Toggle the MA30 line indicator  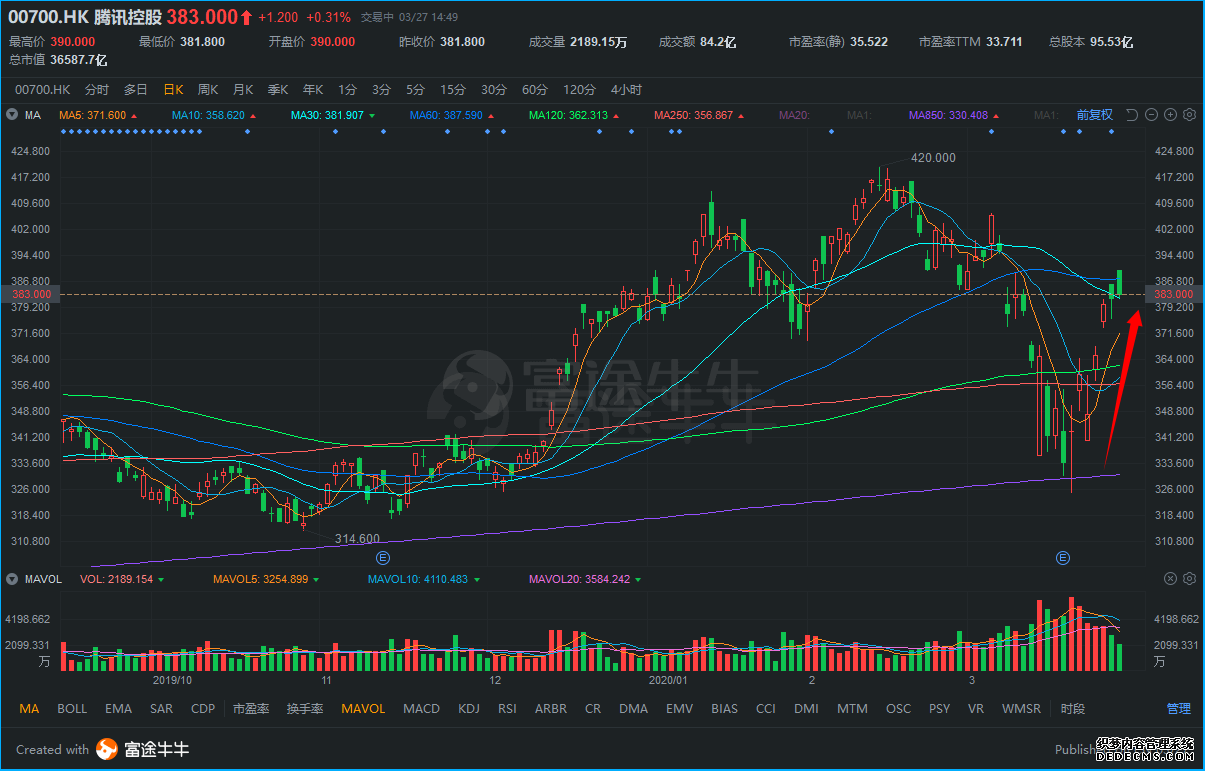tap(327, 115)
